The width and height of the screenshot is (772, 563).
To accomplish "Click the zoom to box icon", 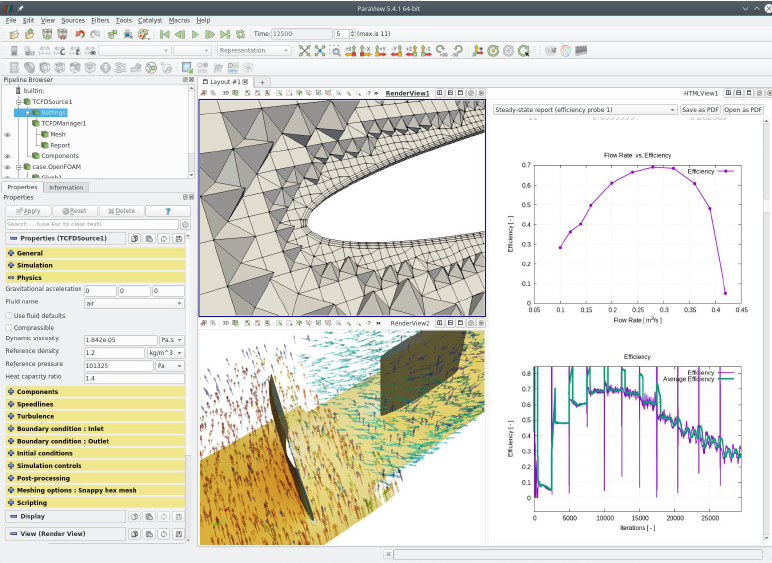I will pyautogui.click(x=336, y=51).
